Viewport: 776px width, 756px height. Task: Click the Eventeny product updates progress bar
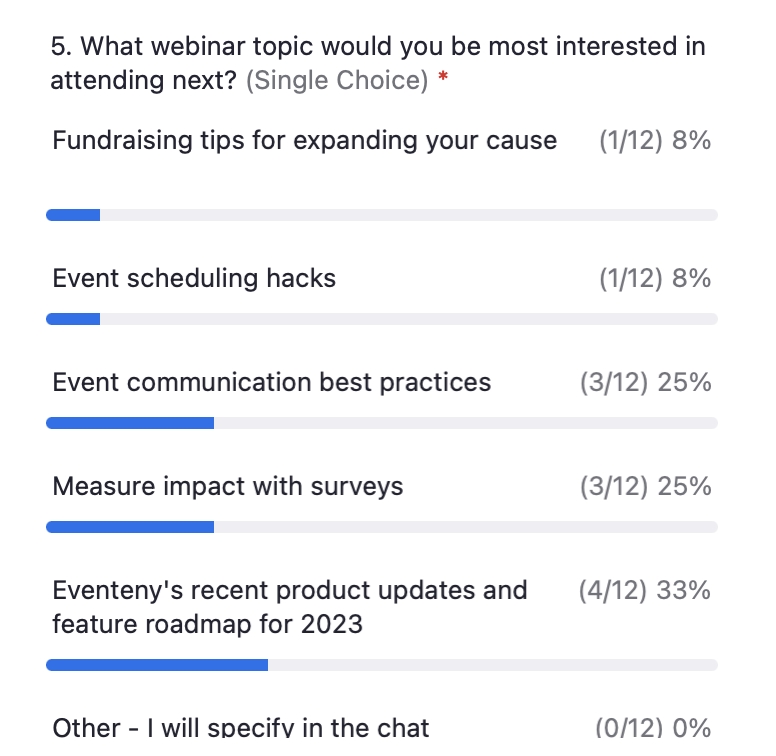tap(382, 665)
